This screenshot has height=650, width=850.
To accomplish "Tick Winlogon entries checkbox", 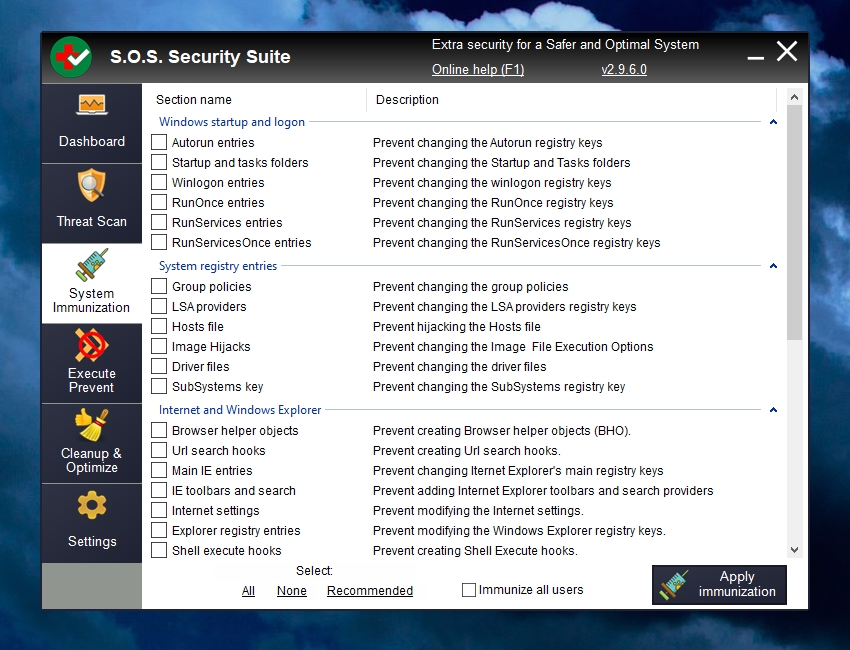I will click(159, 182).
